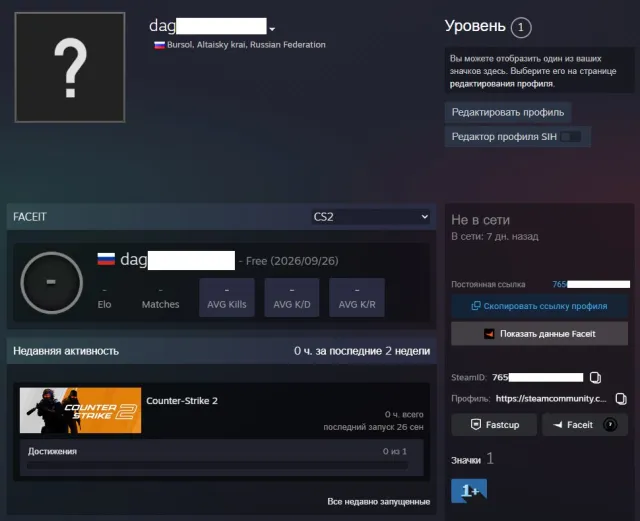Click the round Faceit level icon in button
640x521 pixels.
(610, 425)
